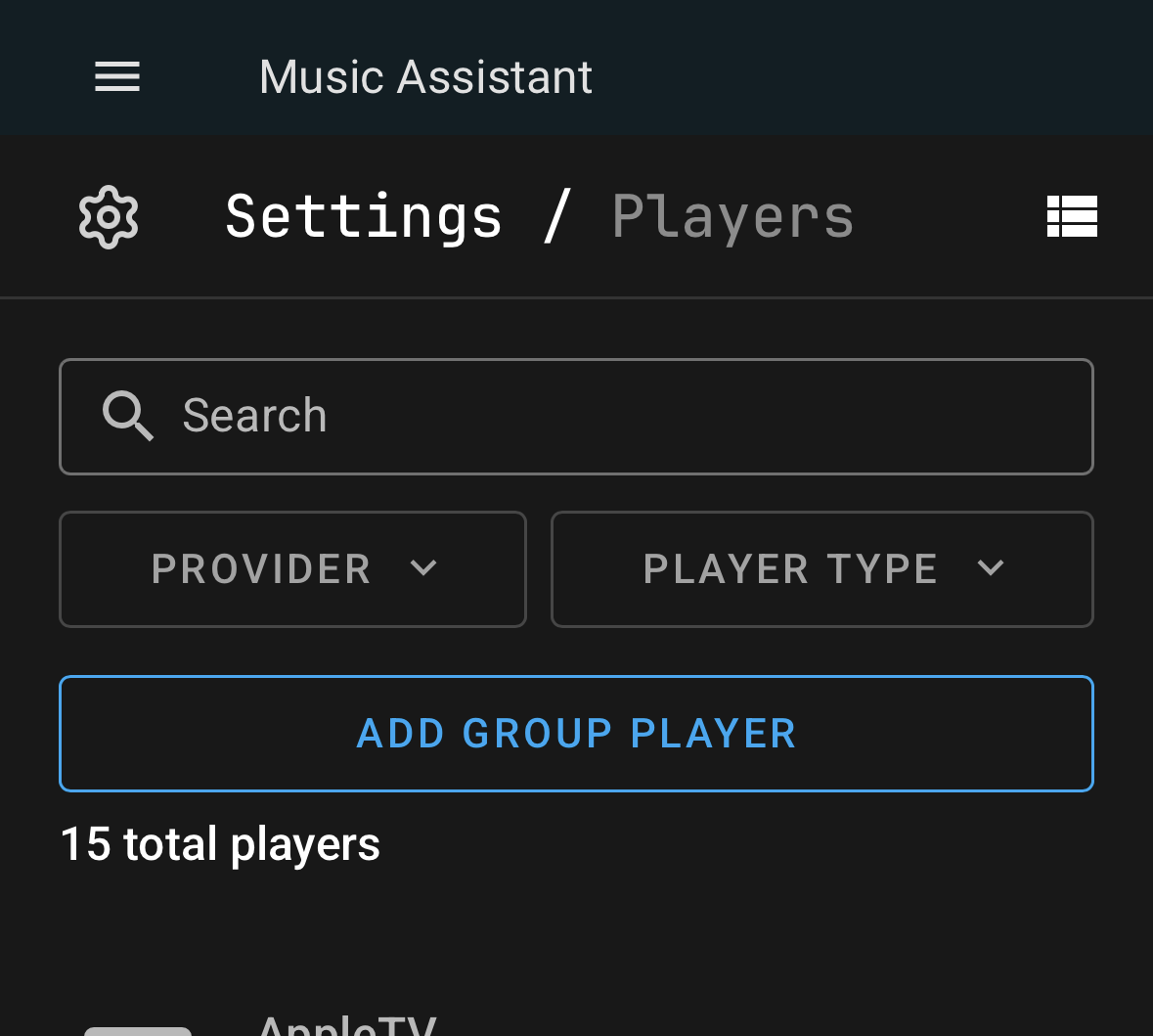Select the Players breadcrumb item
The image size is (1153, 1036).
pyautogui.click(x=732, y=216)
